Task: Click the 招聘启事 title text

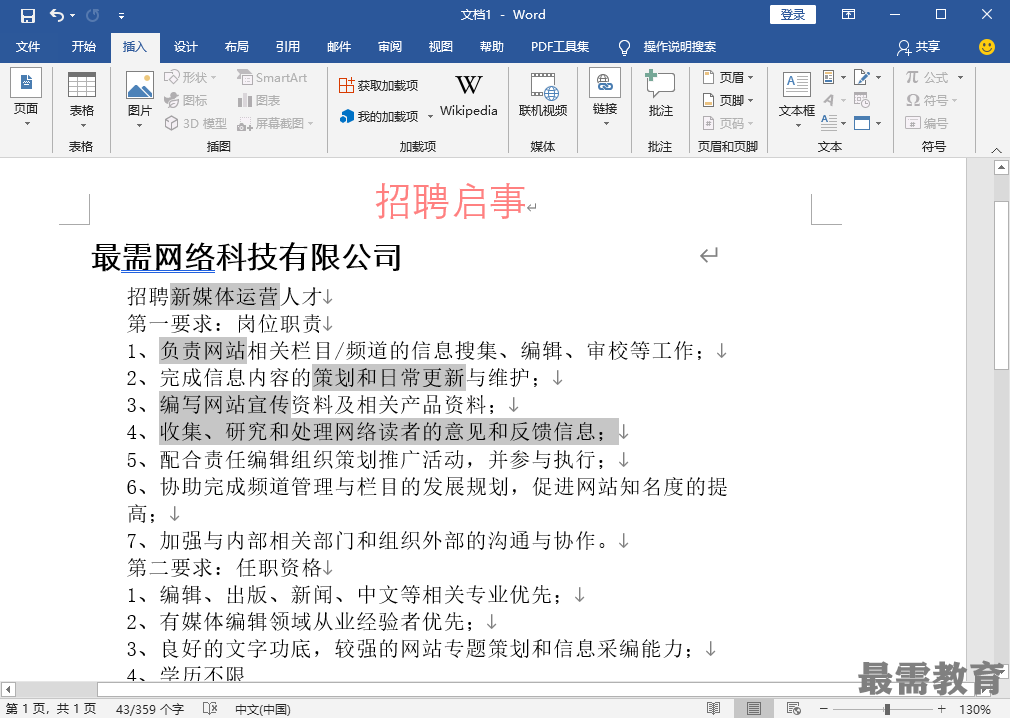Action: (x=450, y=200)
